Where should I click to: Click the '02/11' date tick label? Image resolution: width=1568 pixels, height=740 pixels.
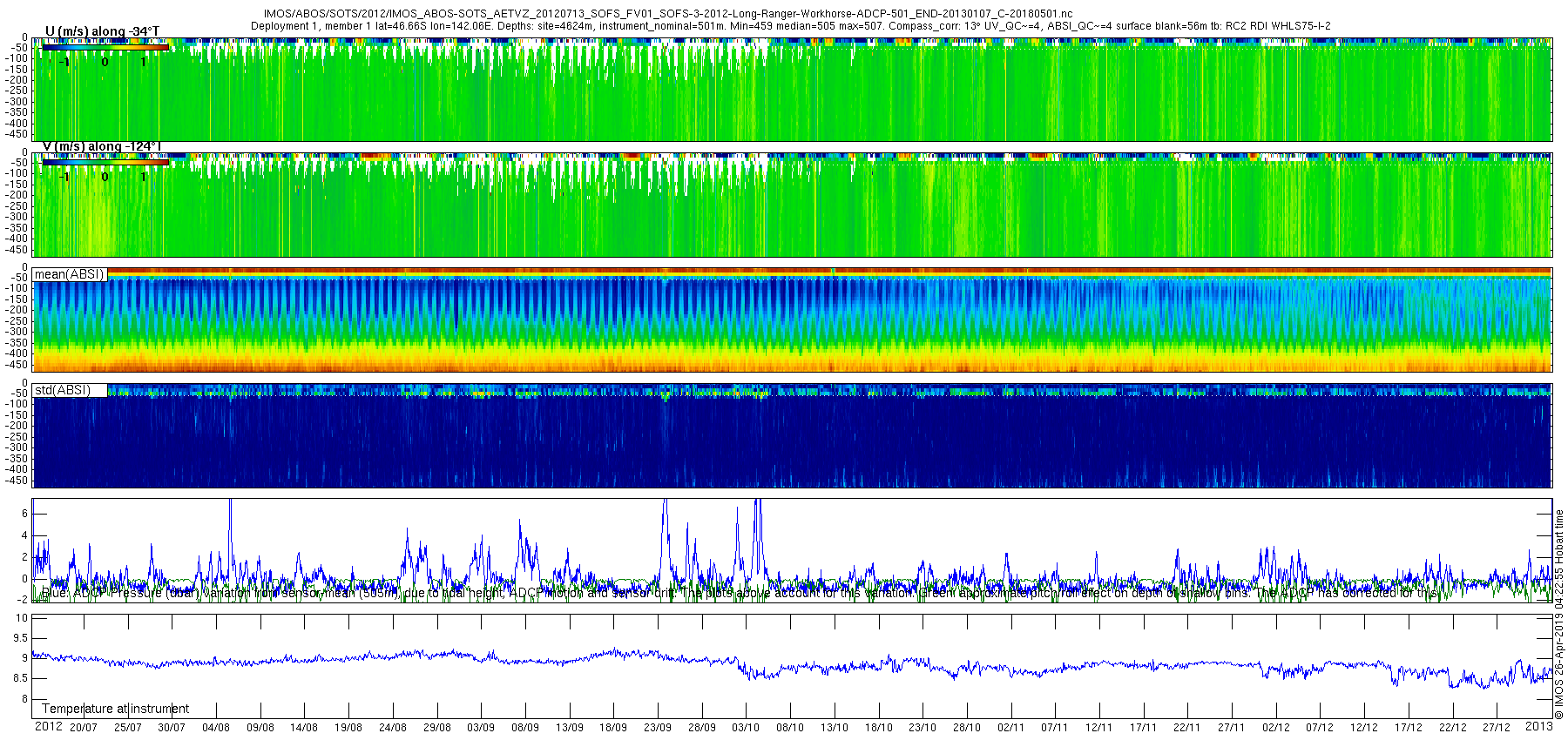[x=1011, y=728]
